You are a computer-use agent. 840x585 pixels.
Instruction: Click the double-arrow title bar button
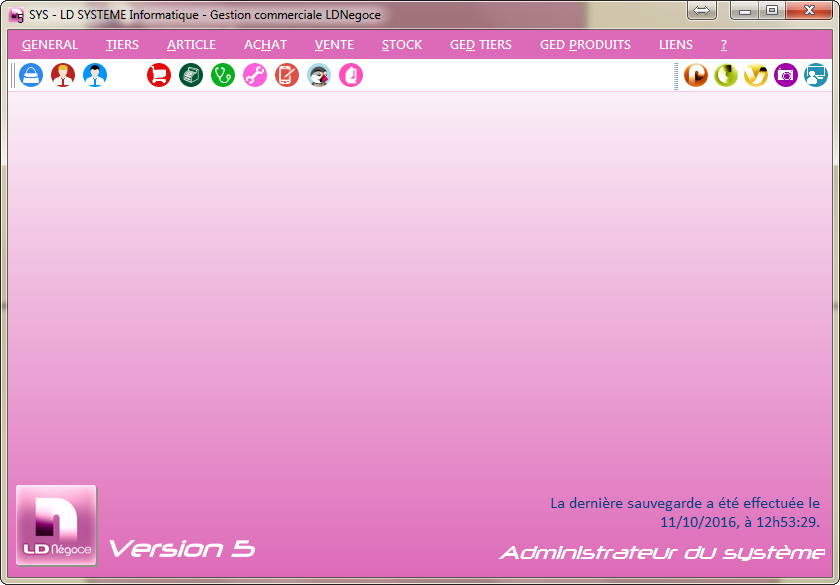coord(701,11)
